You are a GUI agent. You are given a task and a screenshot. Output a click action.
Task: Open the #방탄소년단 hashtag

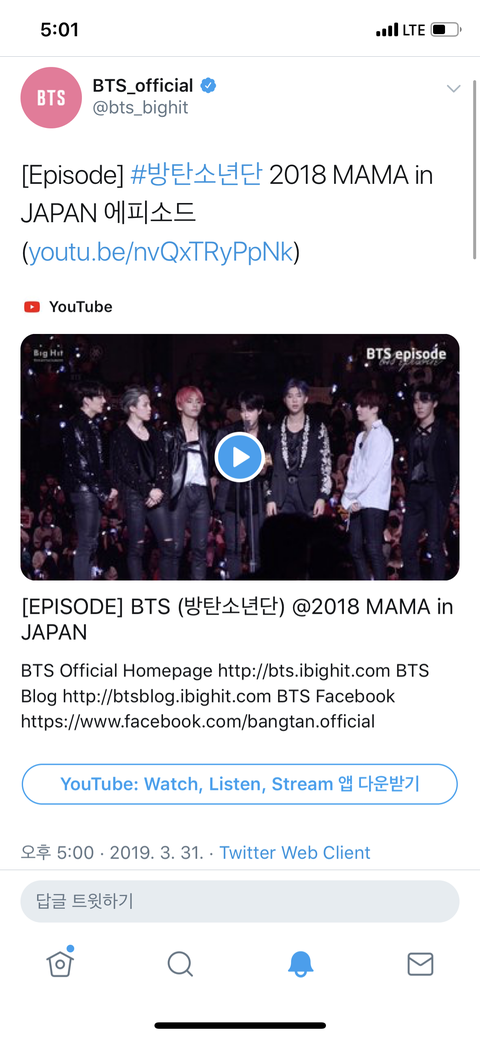pos(197,177)
